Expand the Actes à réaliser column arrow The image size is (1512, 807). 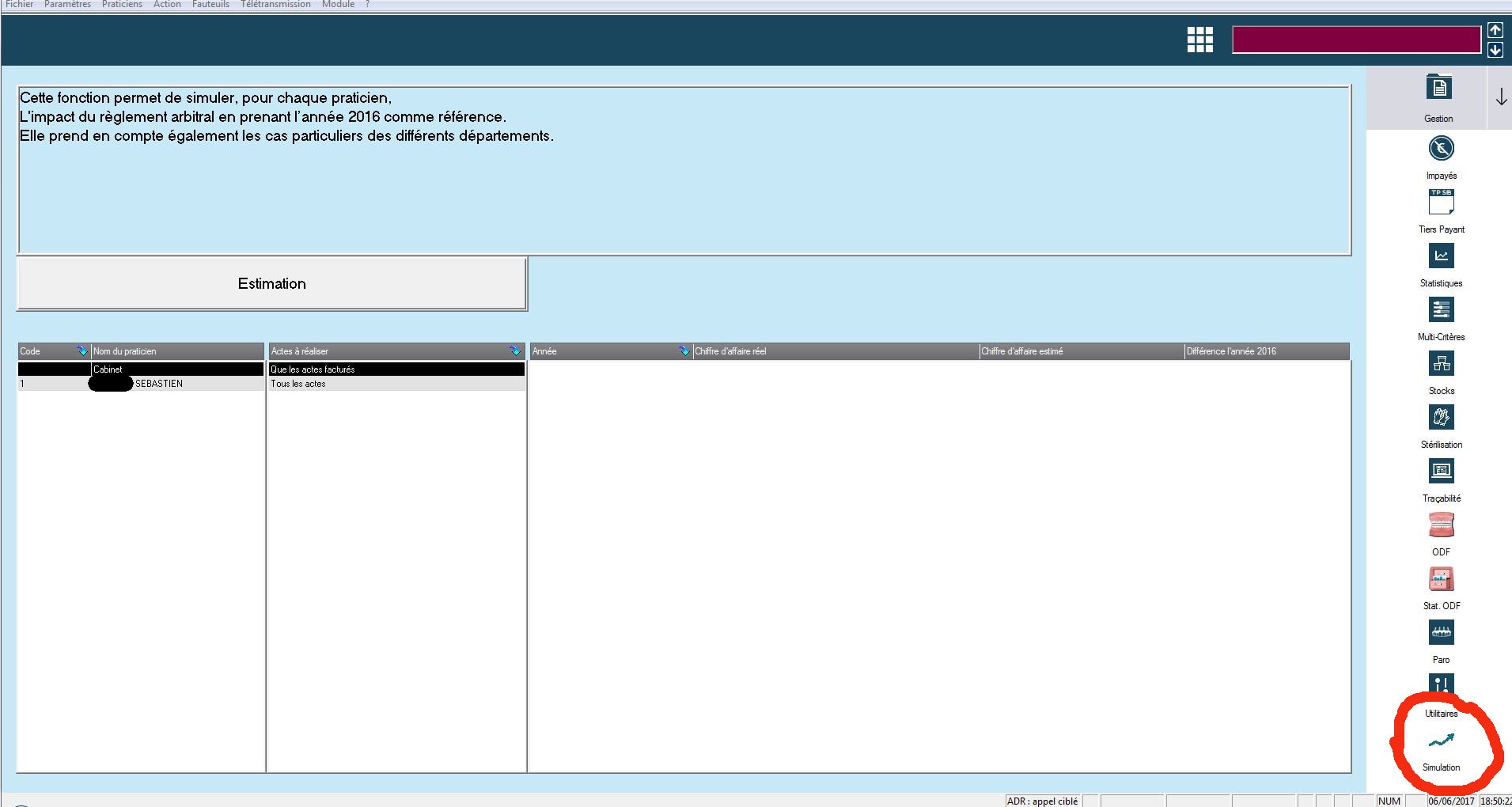pos(515,351)
